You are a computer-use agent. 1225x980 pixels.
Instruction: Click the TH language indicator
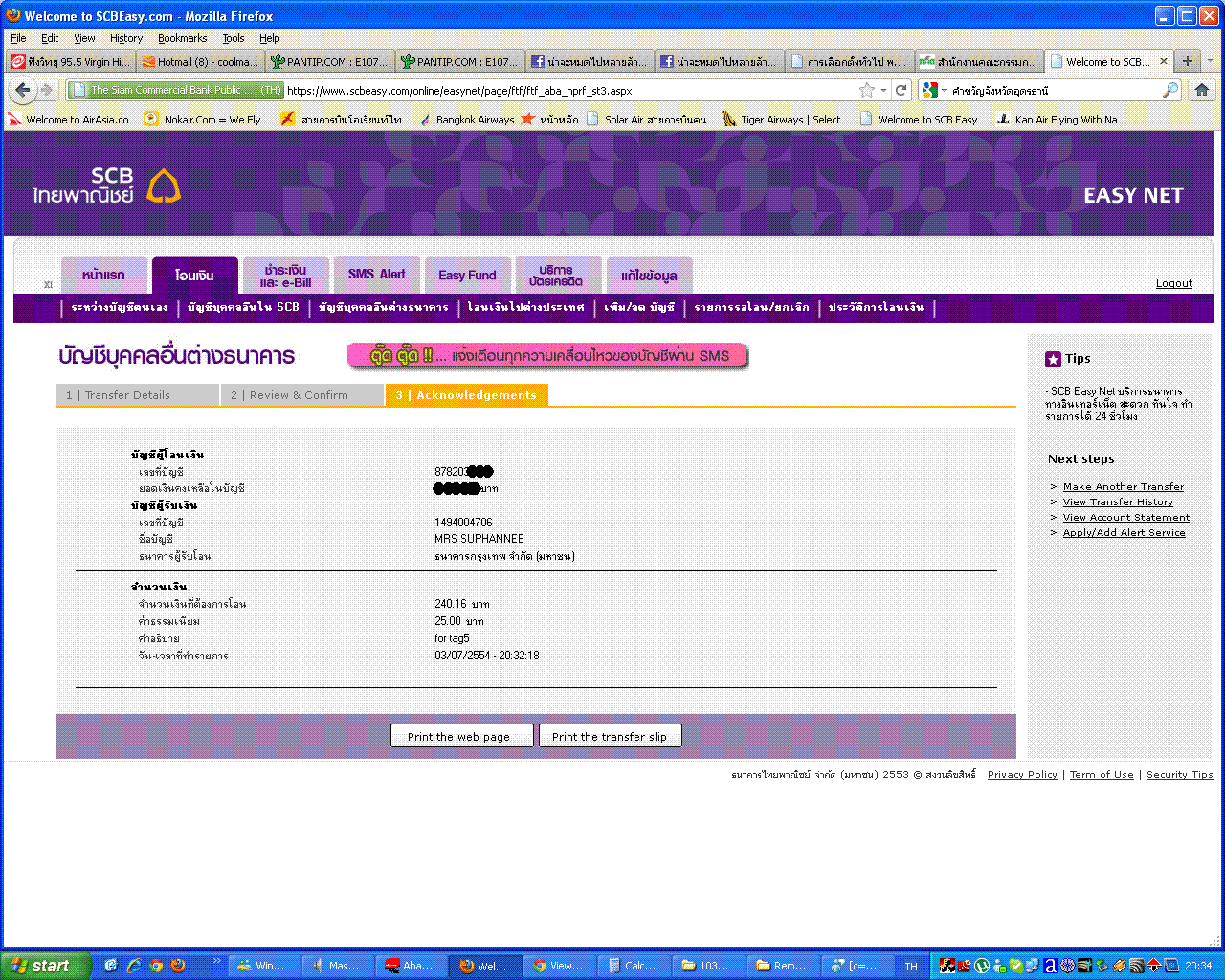click(911, 966)
